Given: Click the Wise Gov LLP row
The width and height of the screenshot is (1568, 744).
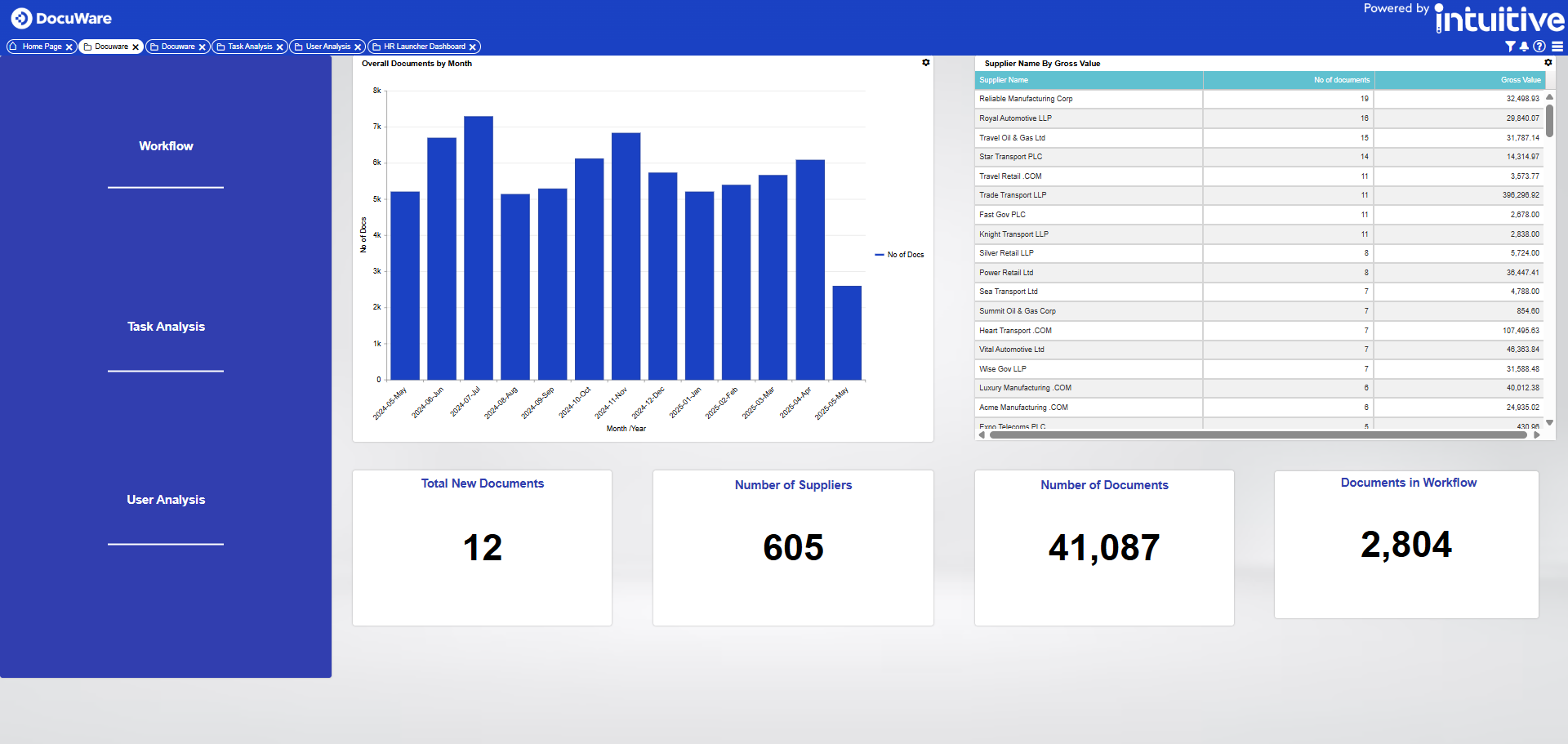Looking at the screenshot, I should click(1259, 369).
